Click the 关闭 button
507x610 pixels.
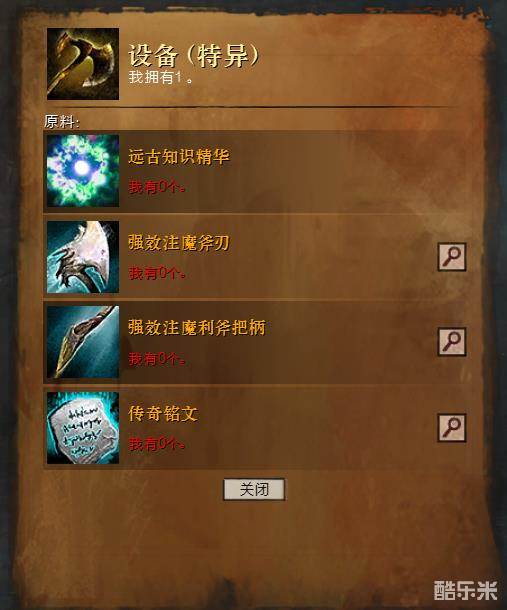click(x=254, y=489)
